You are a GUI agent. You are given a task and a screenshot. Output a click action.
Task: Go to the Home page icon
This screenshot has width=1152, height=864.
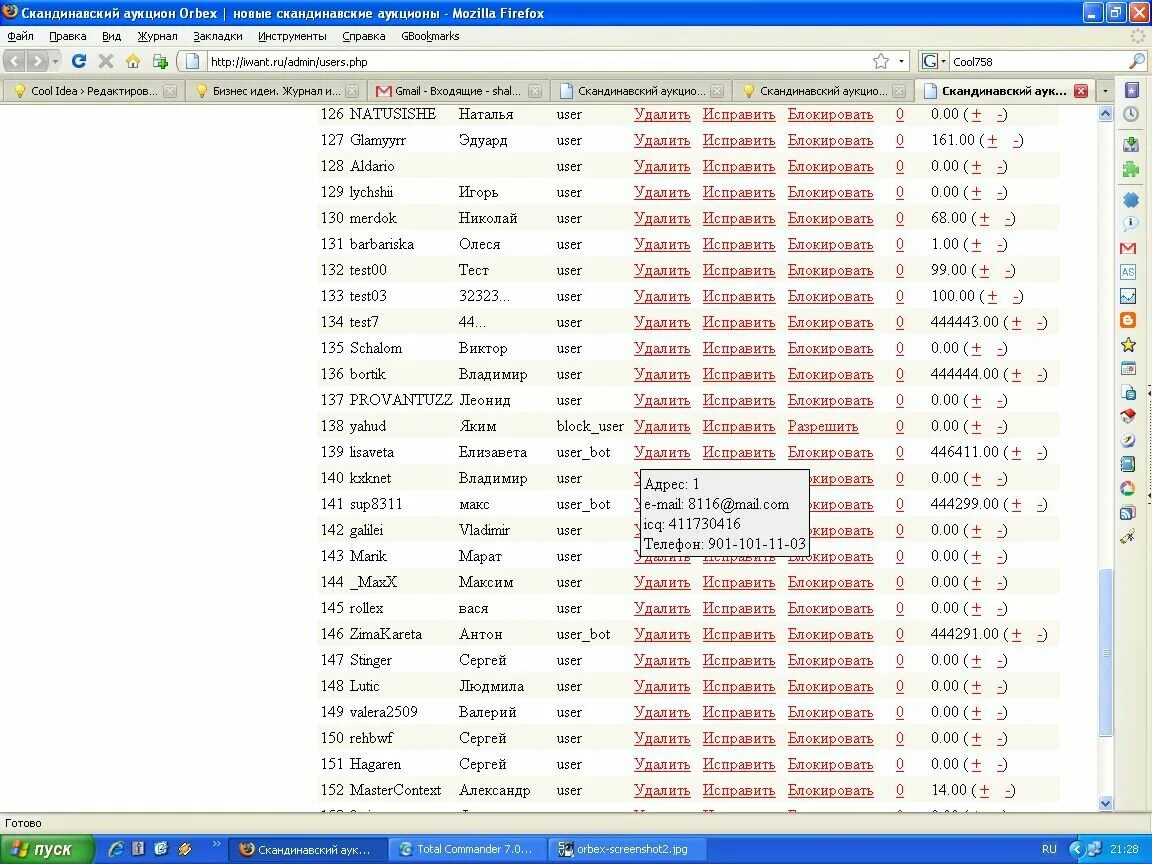coord(133,61)
